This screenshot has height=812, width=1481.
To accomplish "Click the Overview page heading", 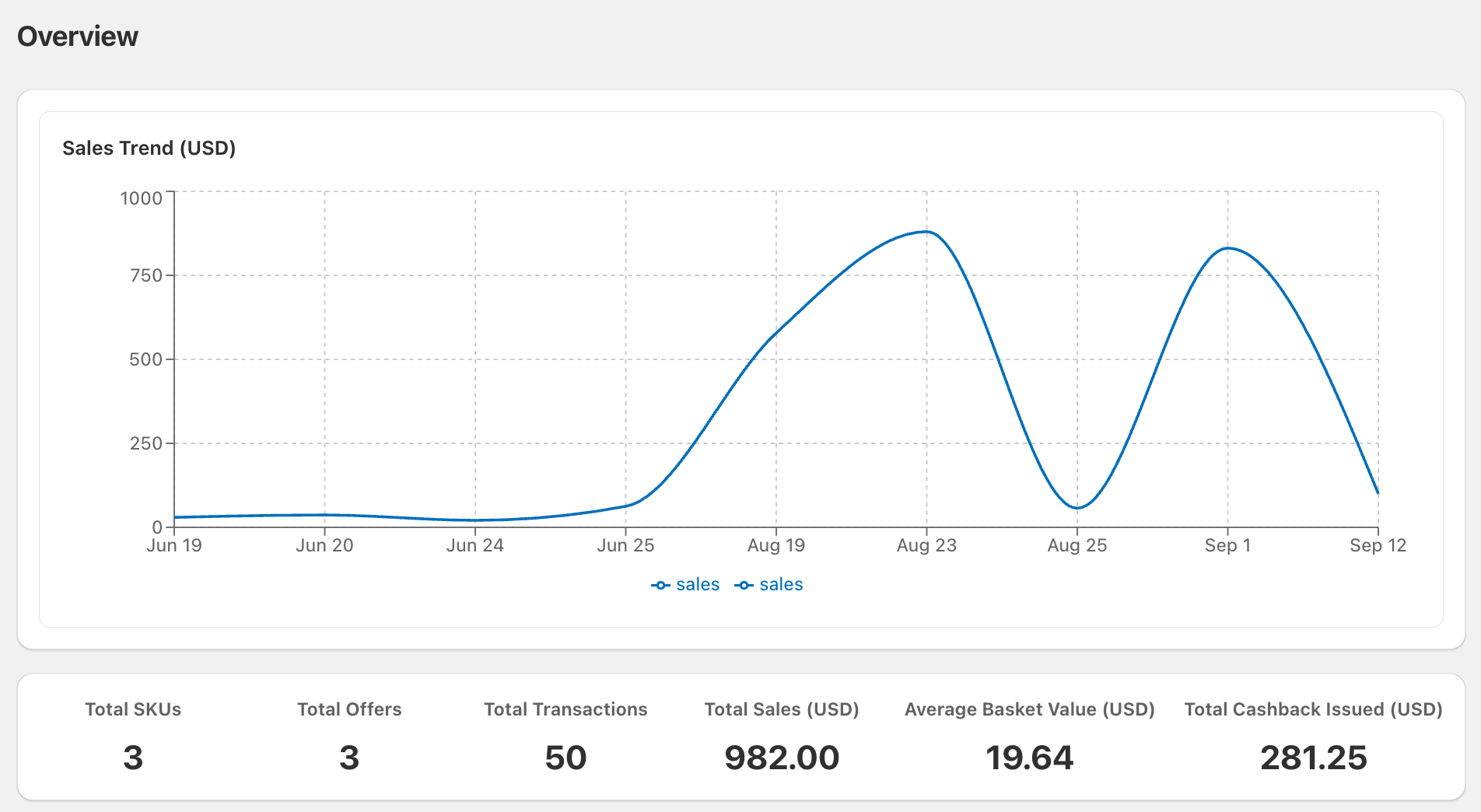I will 78,37.
